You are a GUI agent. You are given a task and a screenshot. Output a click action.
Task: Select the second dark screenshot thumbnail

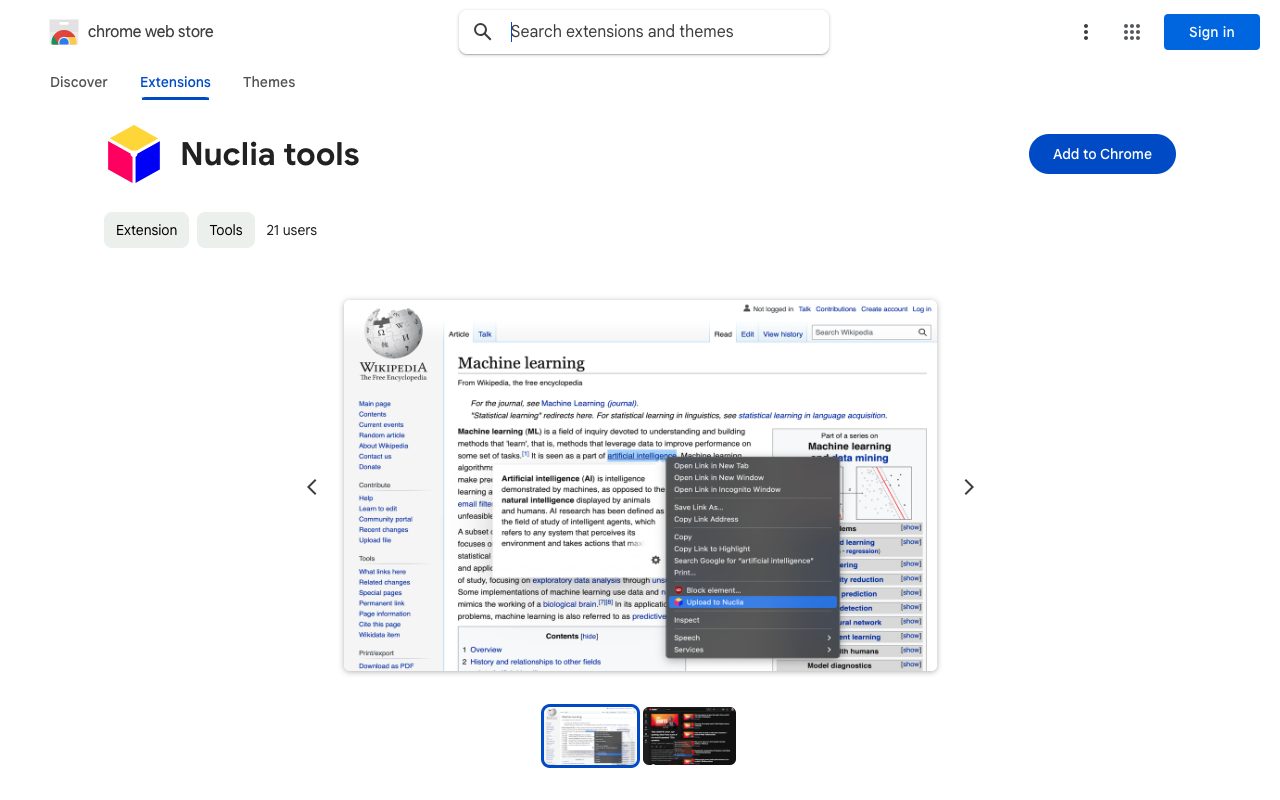(689, 736)
